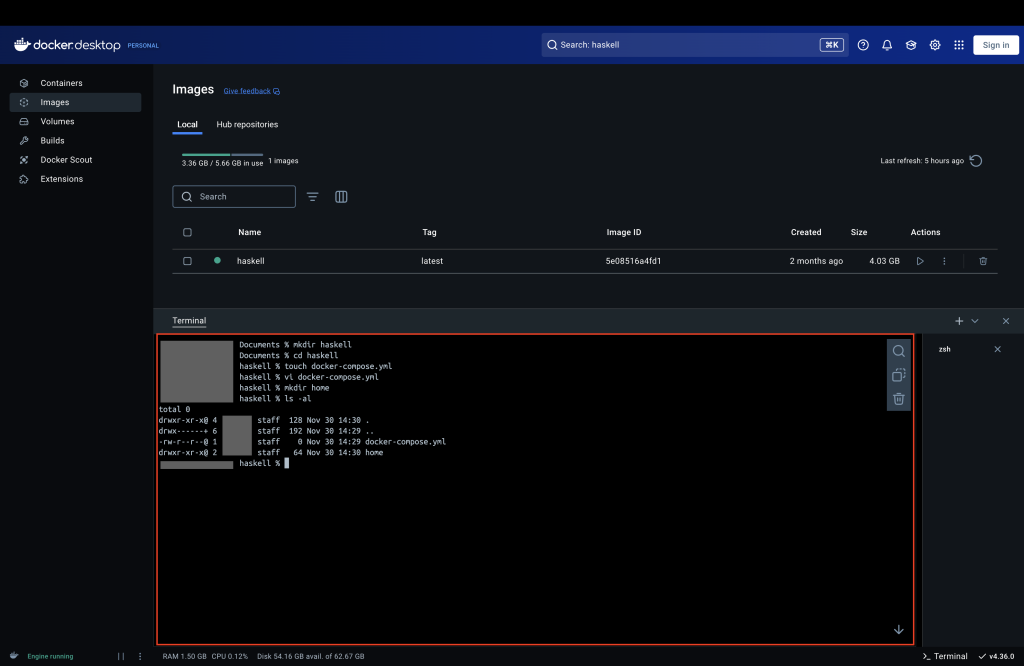
Task: Search within the terminal output
Action: pyautogui.click(x=898, y=351)
